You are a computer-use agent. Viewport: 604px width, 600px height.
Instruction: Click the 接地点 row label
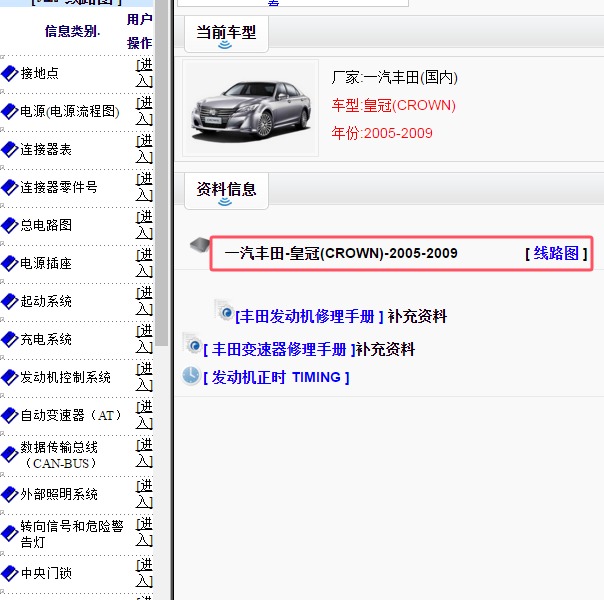click(x=39, y=73)
